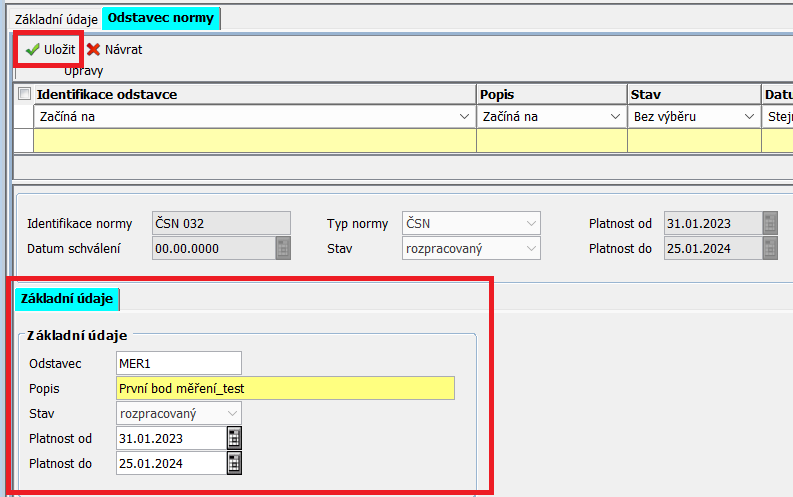793x497 pixels.
Task: Open calendar next to Odstavec Platnost do
Action: (234, 463)
